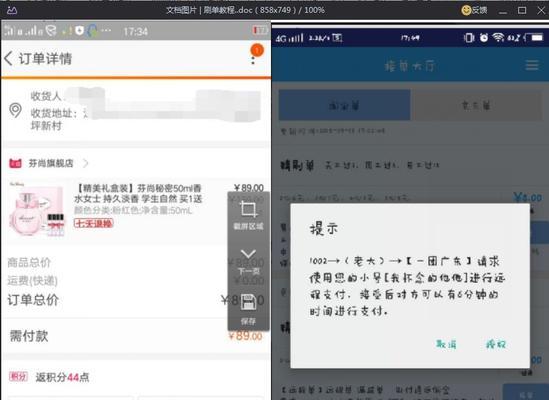
Task: Click the 订单总价 label
Action: click(x=33, y=300)
